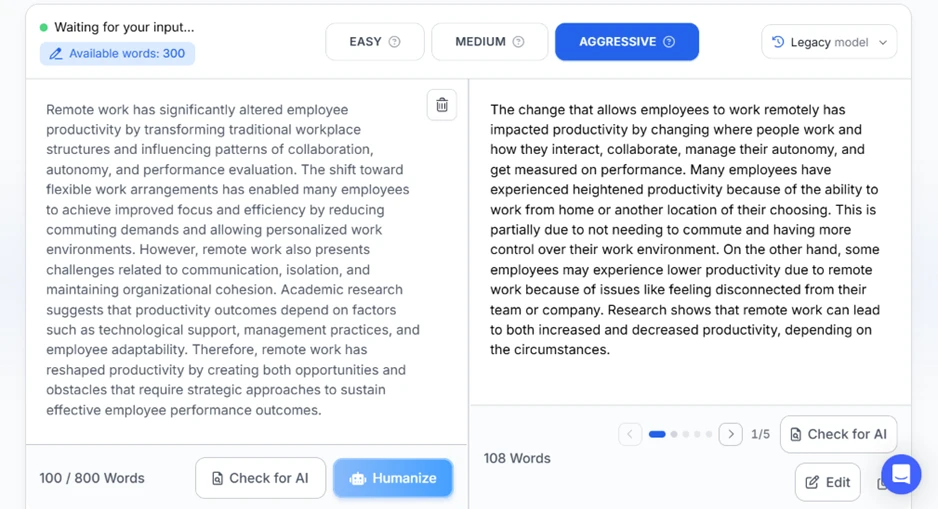Select the EASY humanization mode
Viewport: 938px width, 509px height.
[x=375, y=42]
